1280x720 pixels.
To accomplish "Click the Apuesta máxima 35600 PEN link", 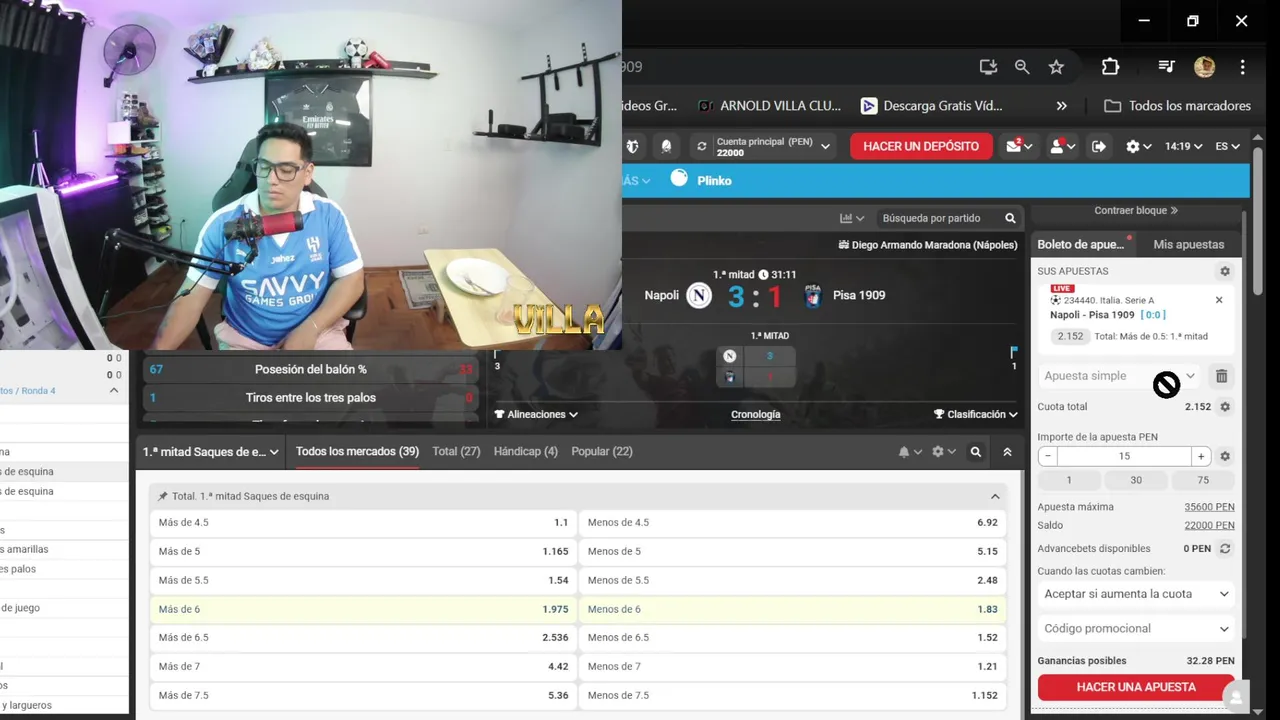I will 1209,507.
